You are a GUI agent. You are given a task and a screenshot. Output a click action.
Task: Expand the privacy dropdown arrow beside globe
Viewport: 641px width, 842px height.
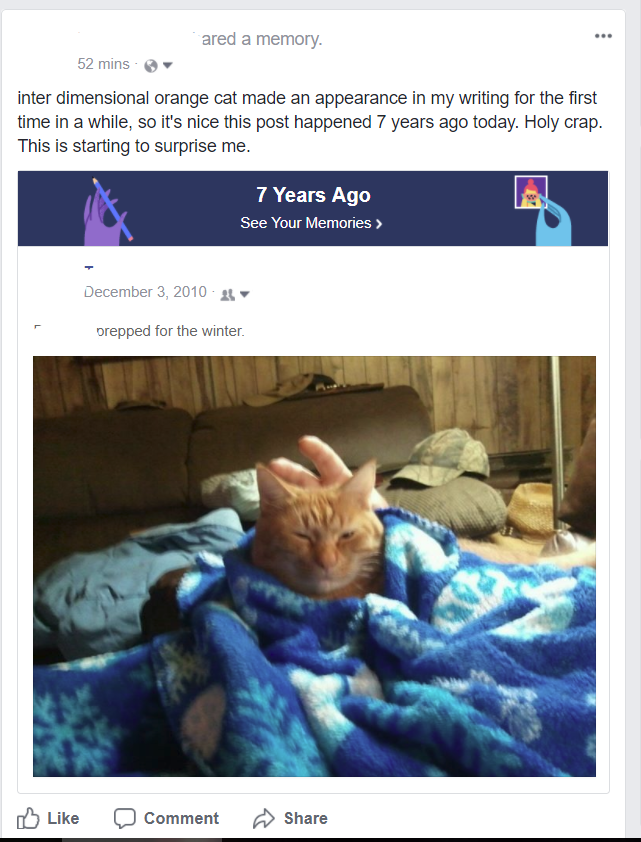point(167,66)
